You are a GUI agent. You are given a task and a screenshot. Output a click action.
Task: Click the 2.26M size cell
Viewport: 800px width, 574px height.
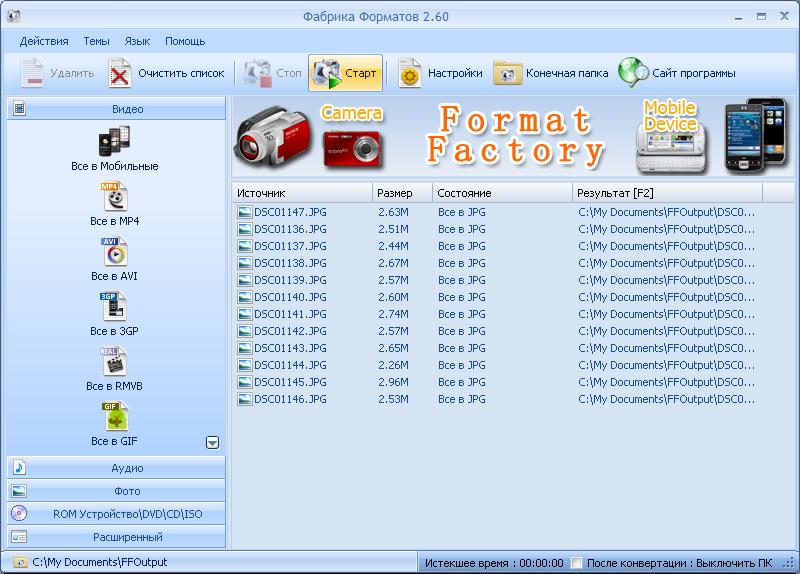tap(393, 365)
